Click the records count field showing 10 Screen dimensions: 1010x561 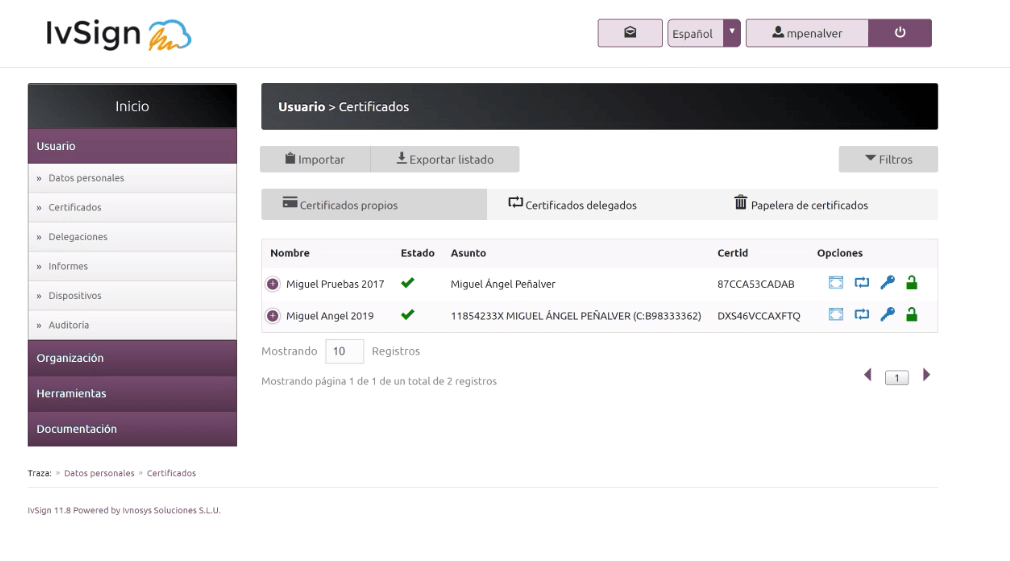click(x=344, y=351)
